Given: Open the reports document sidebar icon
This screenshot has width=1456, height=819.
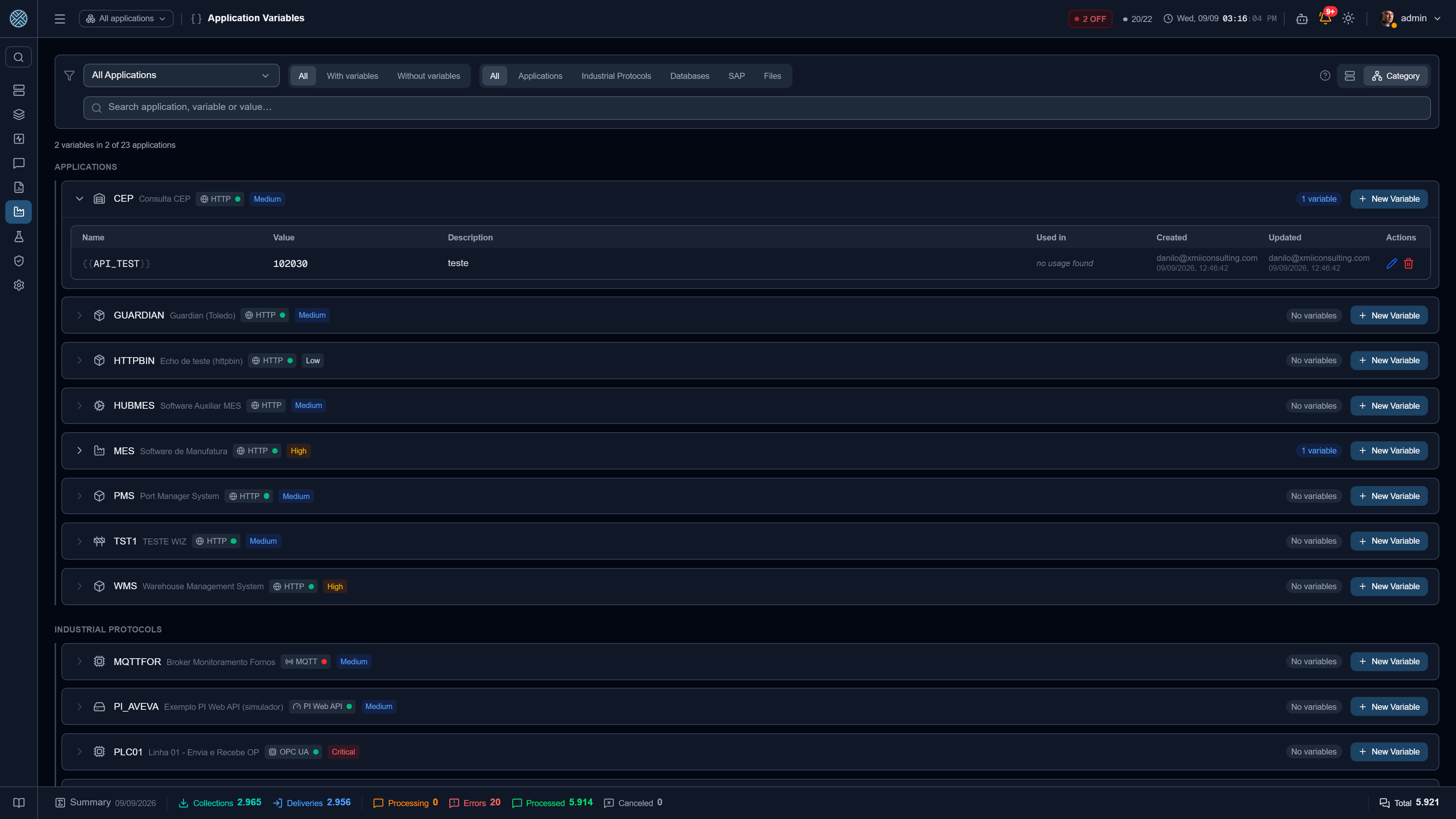Looking at the screenshot, I should [19, 188].
